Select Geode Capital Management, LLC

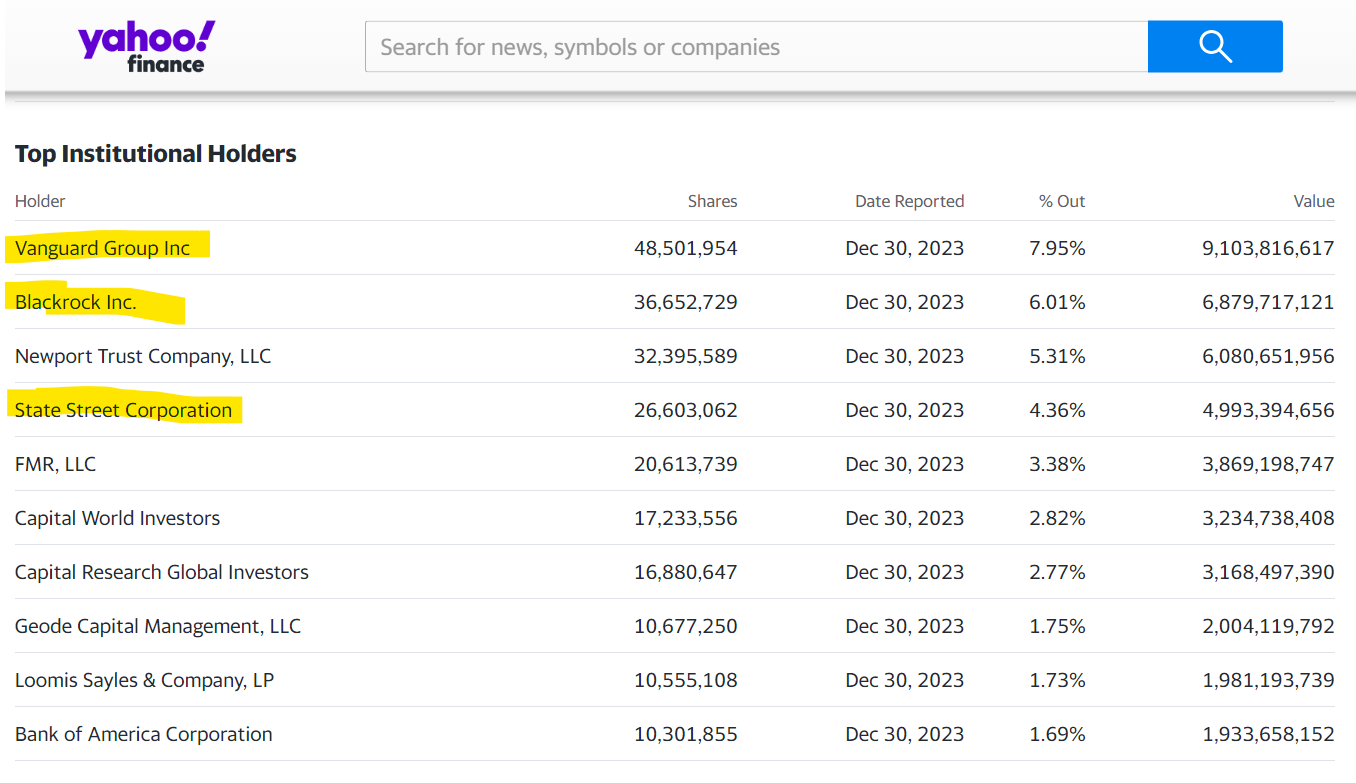(x=158, y=626)
